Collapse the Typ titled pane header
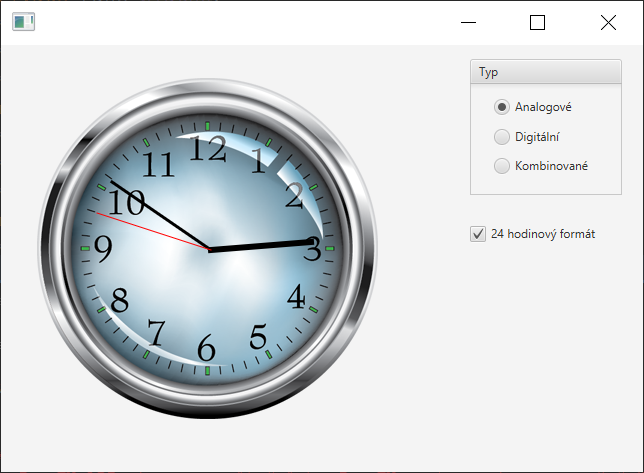The height and width of the screenshot is (473, 644). coord(546,72)
